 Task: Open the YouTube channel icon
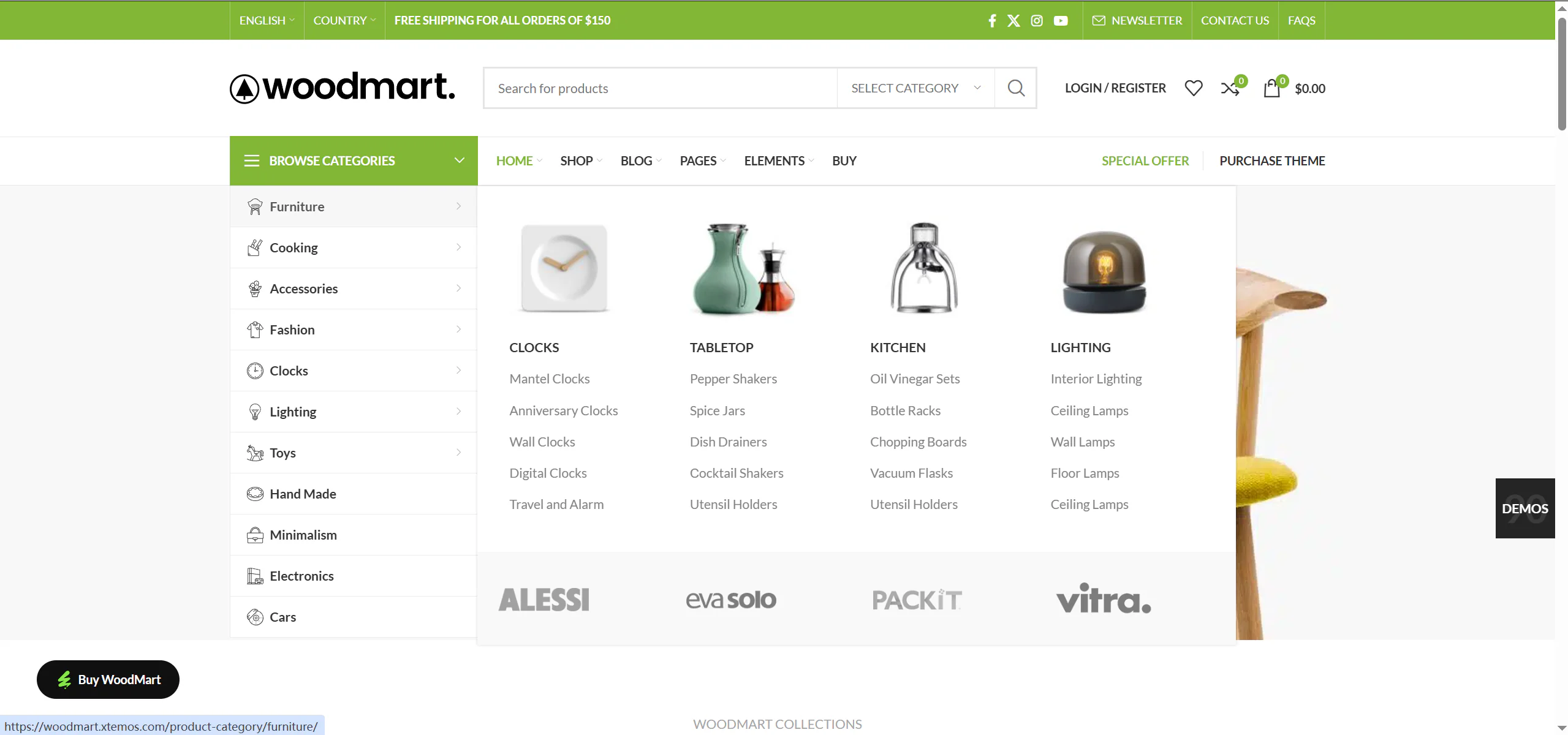[1061, 20]
